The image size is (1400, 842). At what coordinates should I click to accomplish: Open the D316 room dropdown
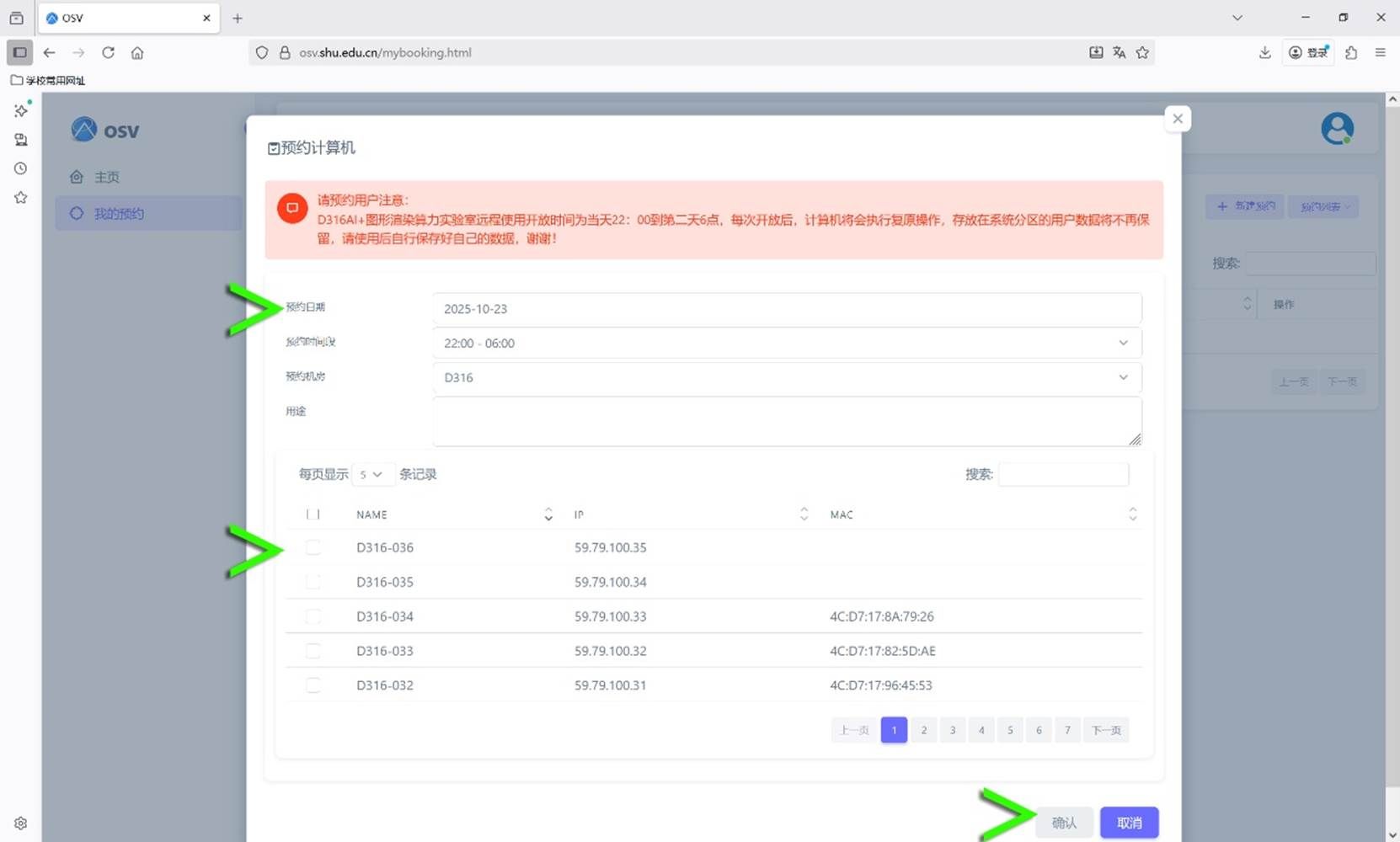pos(786,377)
